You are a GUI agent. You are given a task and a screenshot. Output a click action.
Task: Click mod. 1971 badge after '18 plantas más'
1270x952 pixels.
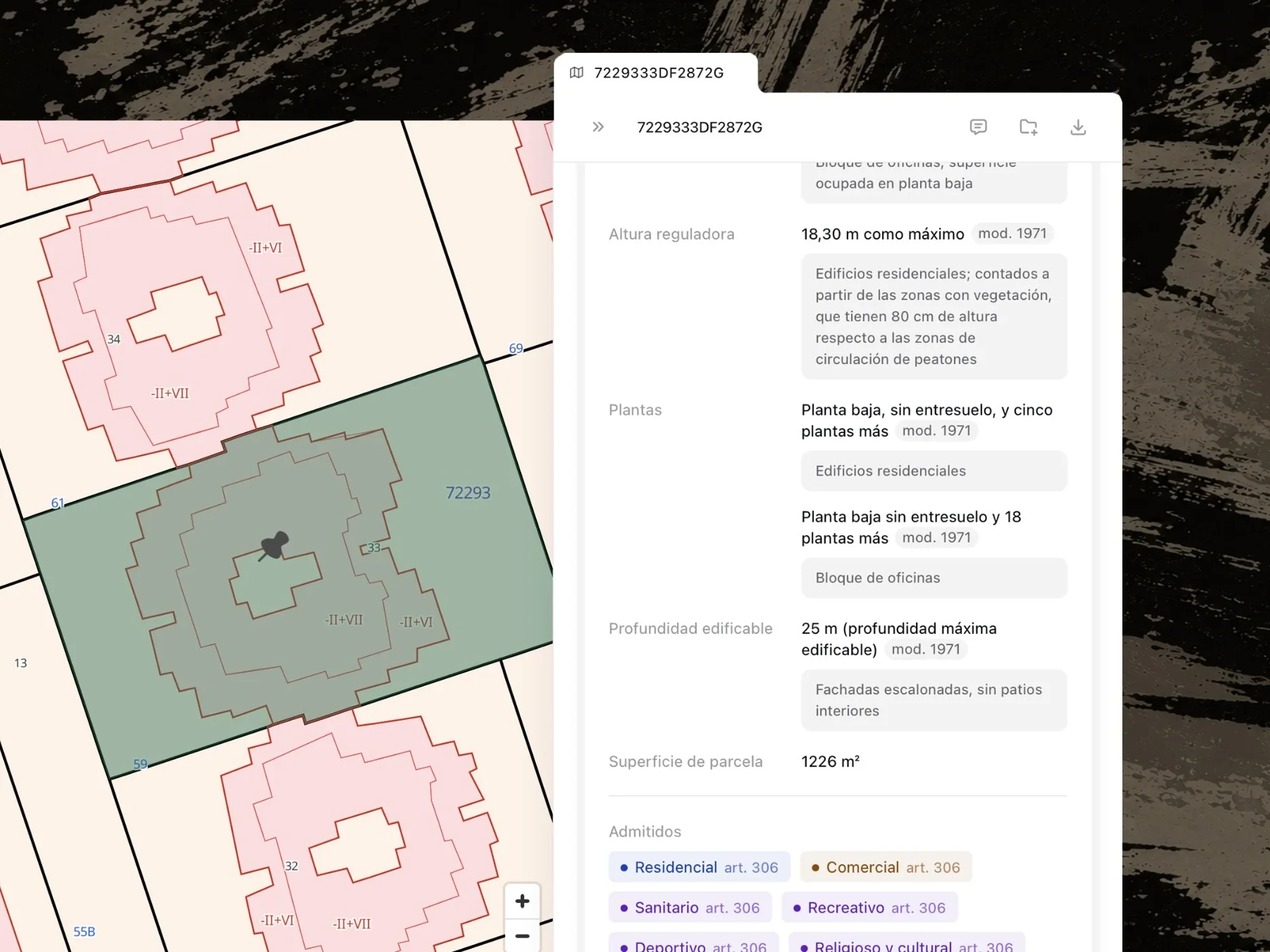pos(936,537)
